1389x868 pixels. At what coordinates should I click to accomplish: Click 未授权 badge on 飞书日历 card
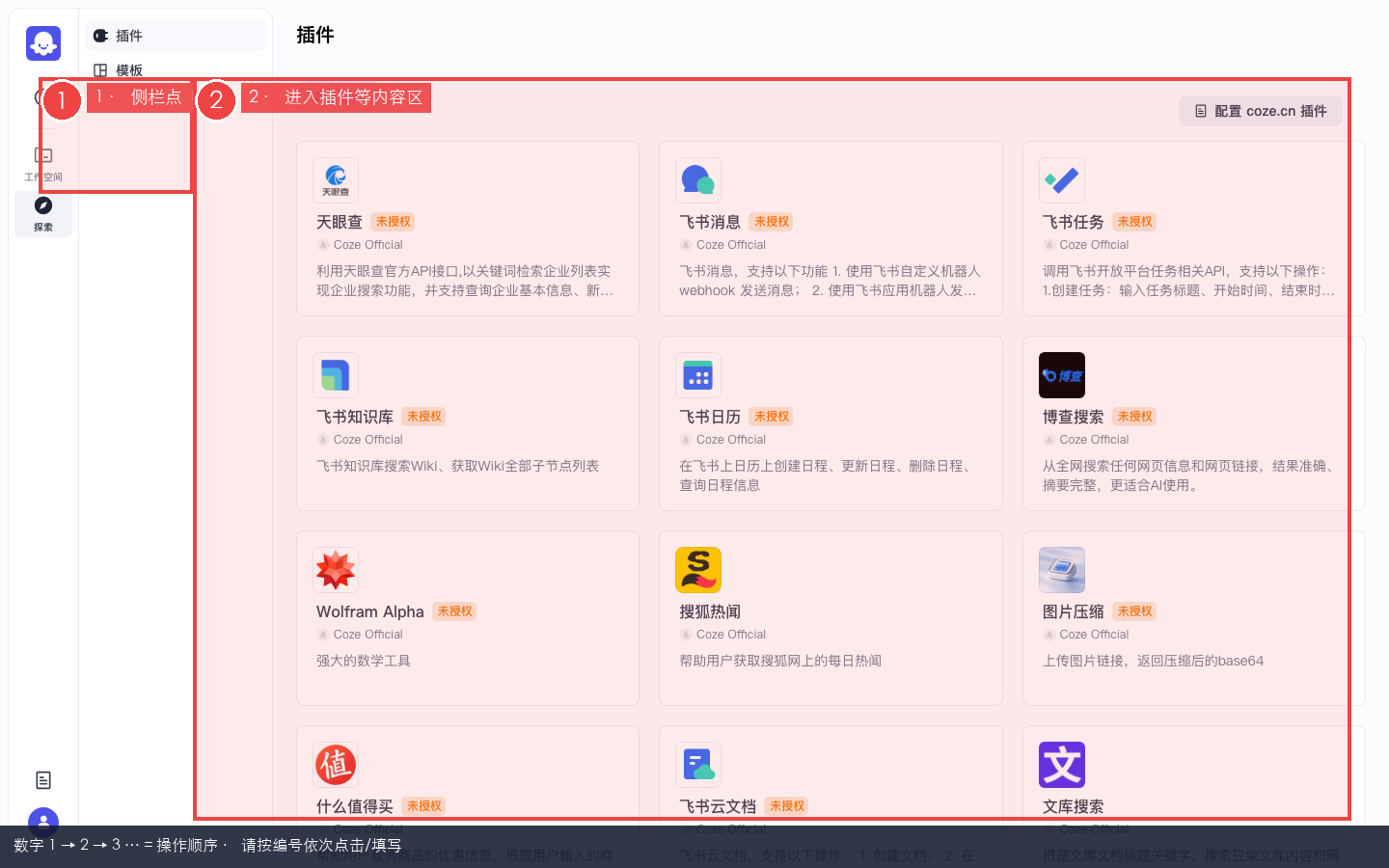click(772, 417)
